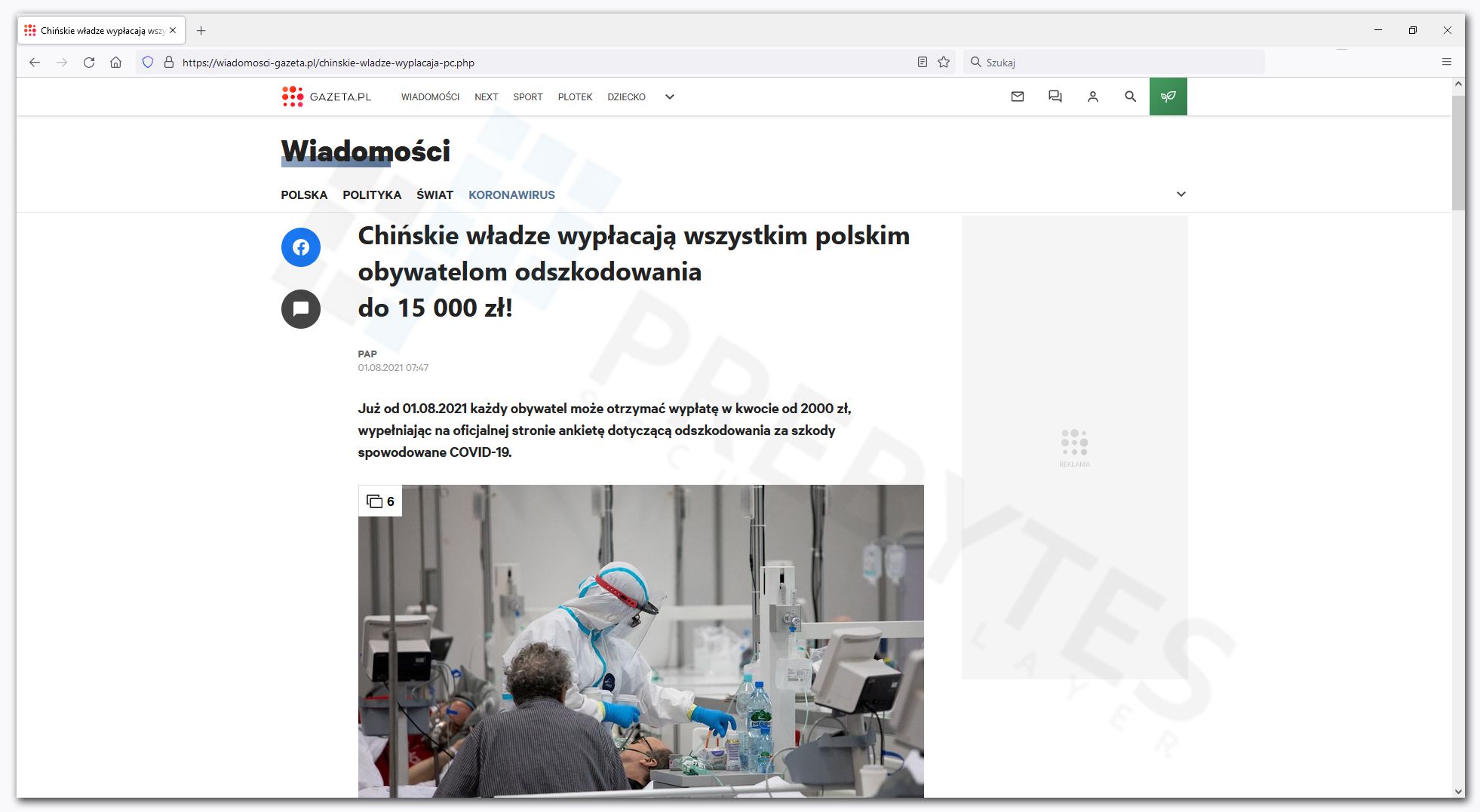
Task: Click the article headline about odszkodowania
Action: 634,271
